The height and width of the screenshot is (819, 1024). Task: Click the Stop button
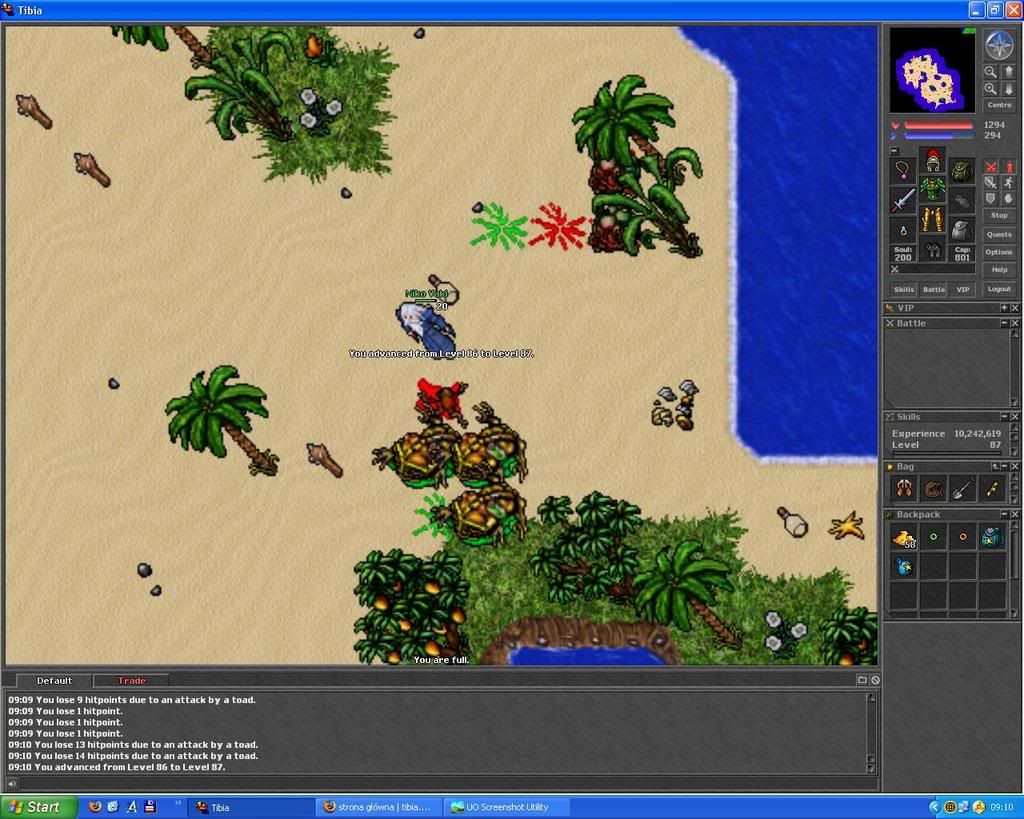999,215
